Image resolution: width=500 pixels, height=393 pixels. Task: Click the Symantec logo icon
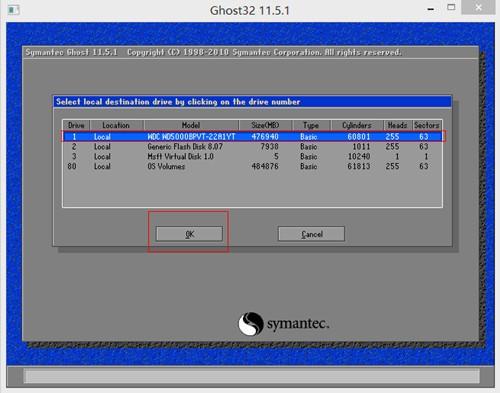pos(251,324)
